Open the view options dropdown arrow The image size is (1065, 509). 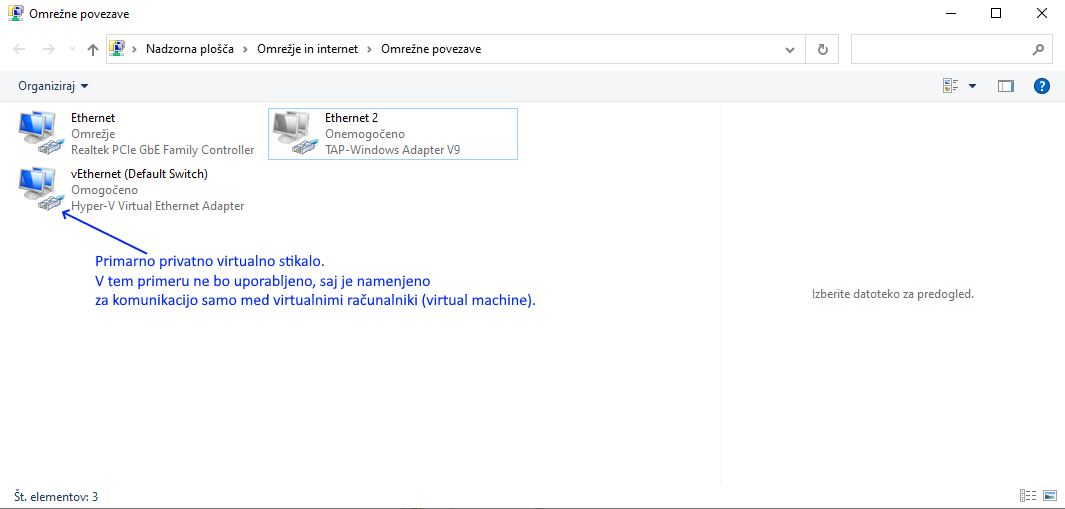click(972, 86)
